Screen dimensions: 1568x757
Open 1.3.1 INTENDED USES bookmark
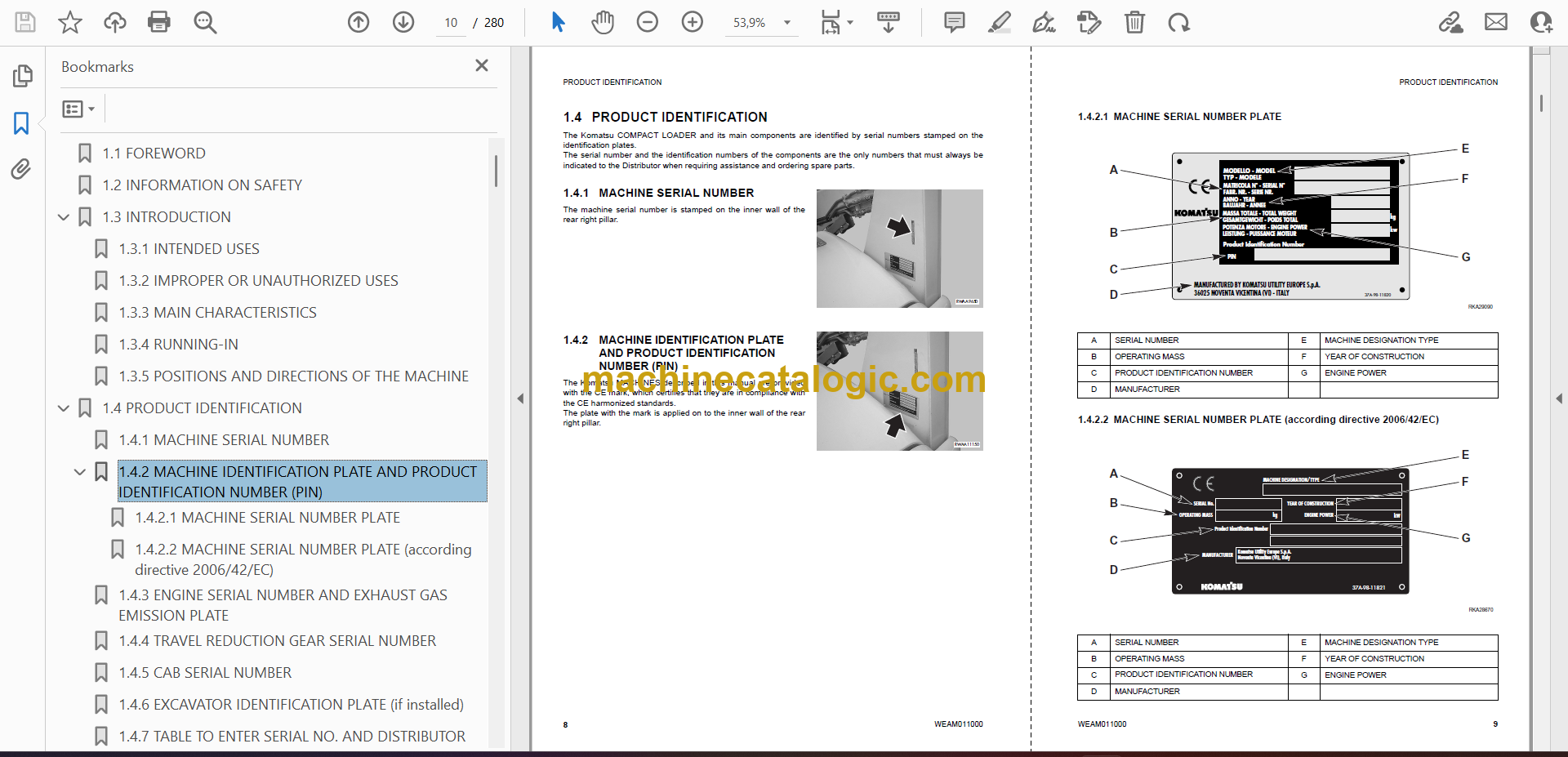pos(189,249)
